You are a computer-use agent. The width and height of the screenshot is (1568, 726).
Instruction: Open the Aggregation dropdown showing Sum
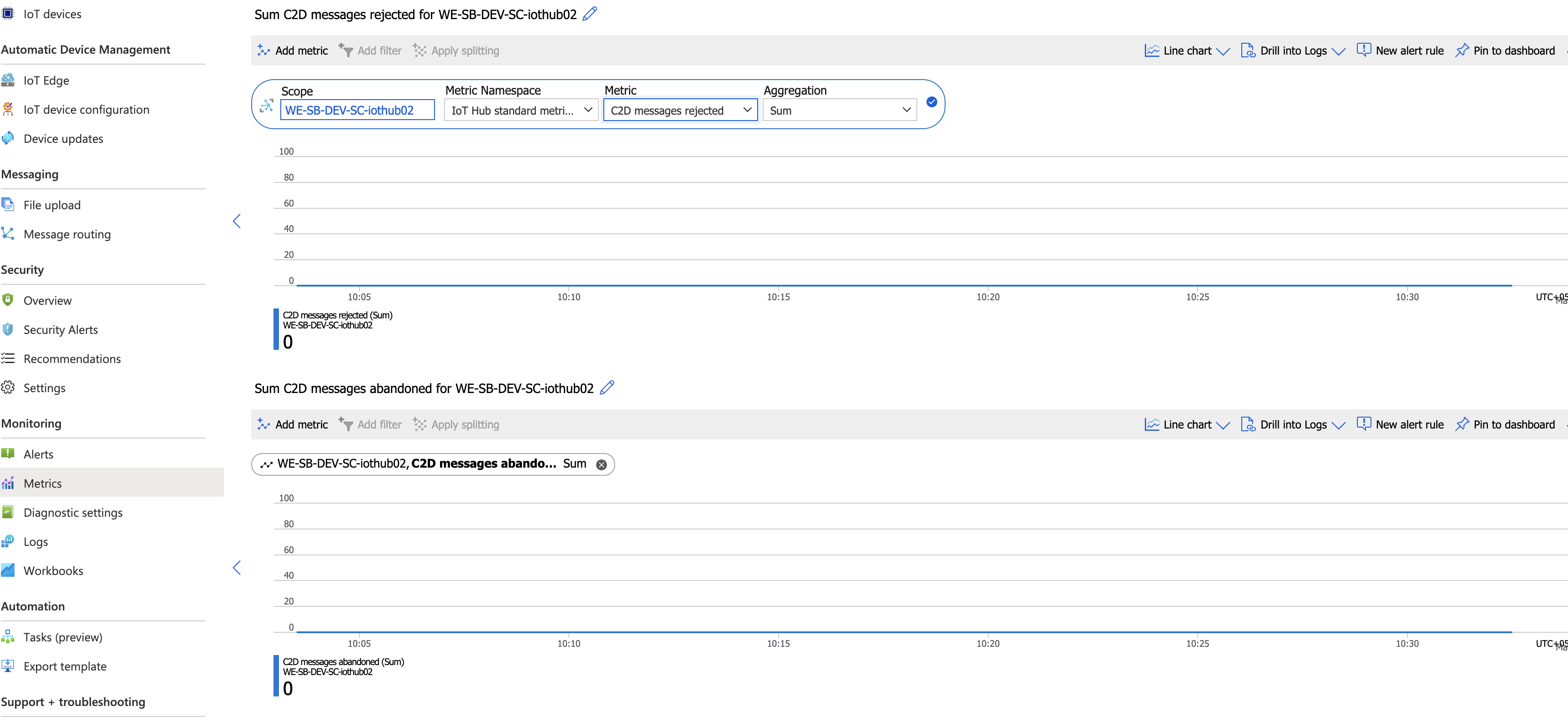(x=839, y=110)
